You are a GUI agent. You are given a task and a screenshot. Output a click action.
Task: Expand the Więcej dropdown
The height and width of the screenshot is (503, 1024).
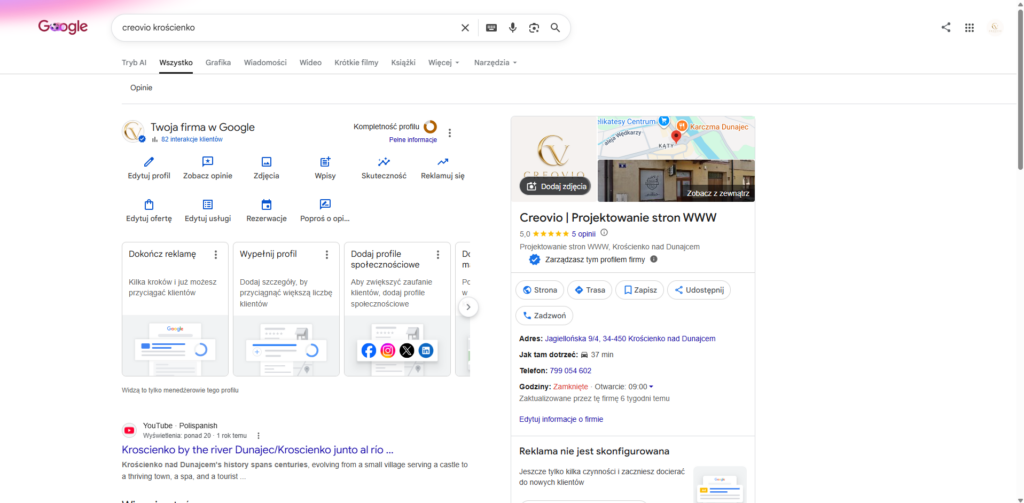tap(444, 63)
